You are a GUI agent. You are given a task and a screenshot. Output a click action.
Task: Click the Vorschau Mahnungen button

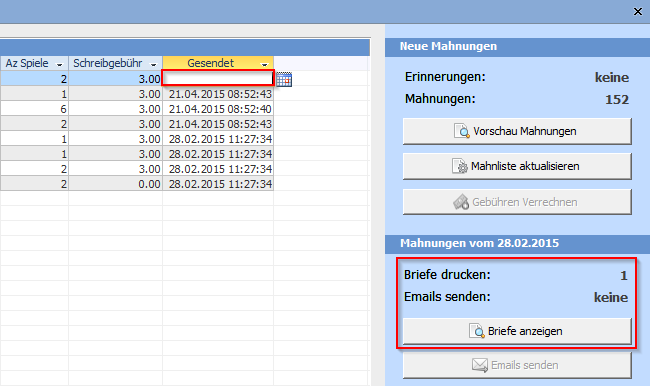pyautogui.click(x=517, y=131)
